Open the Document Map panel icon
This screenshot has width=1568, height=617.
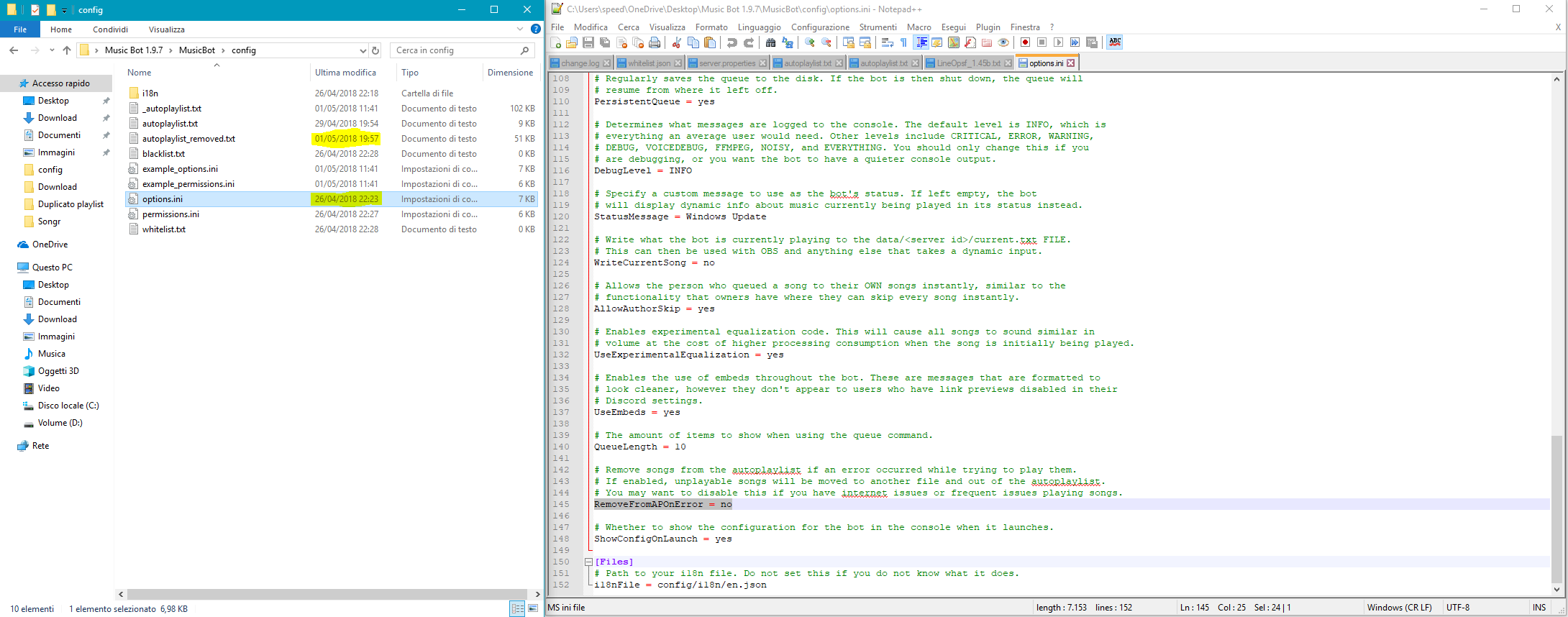pyautogui.click(x=953, y=42)
